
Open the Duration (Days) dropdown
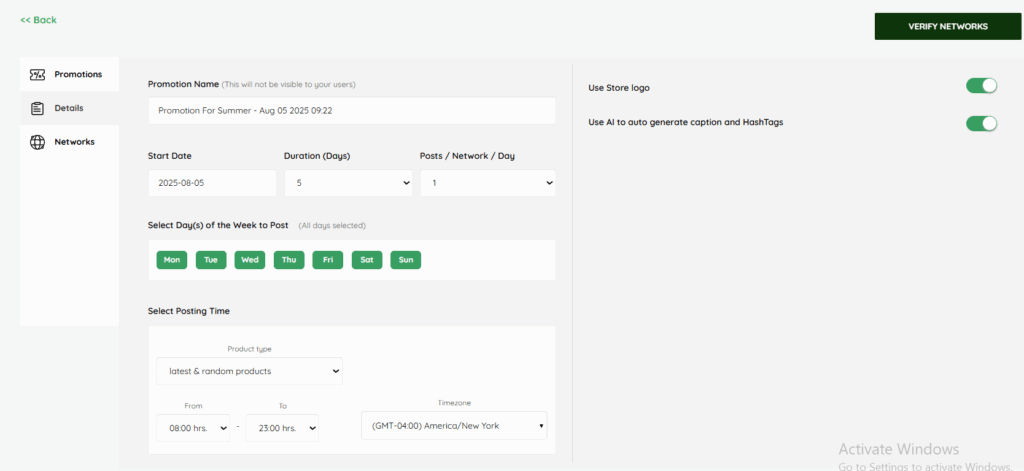click(x=347, y=183)
